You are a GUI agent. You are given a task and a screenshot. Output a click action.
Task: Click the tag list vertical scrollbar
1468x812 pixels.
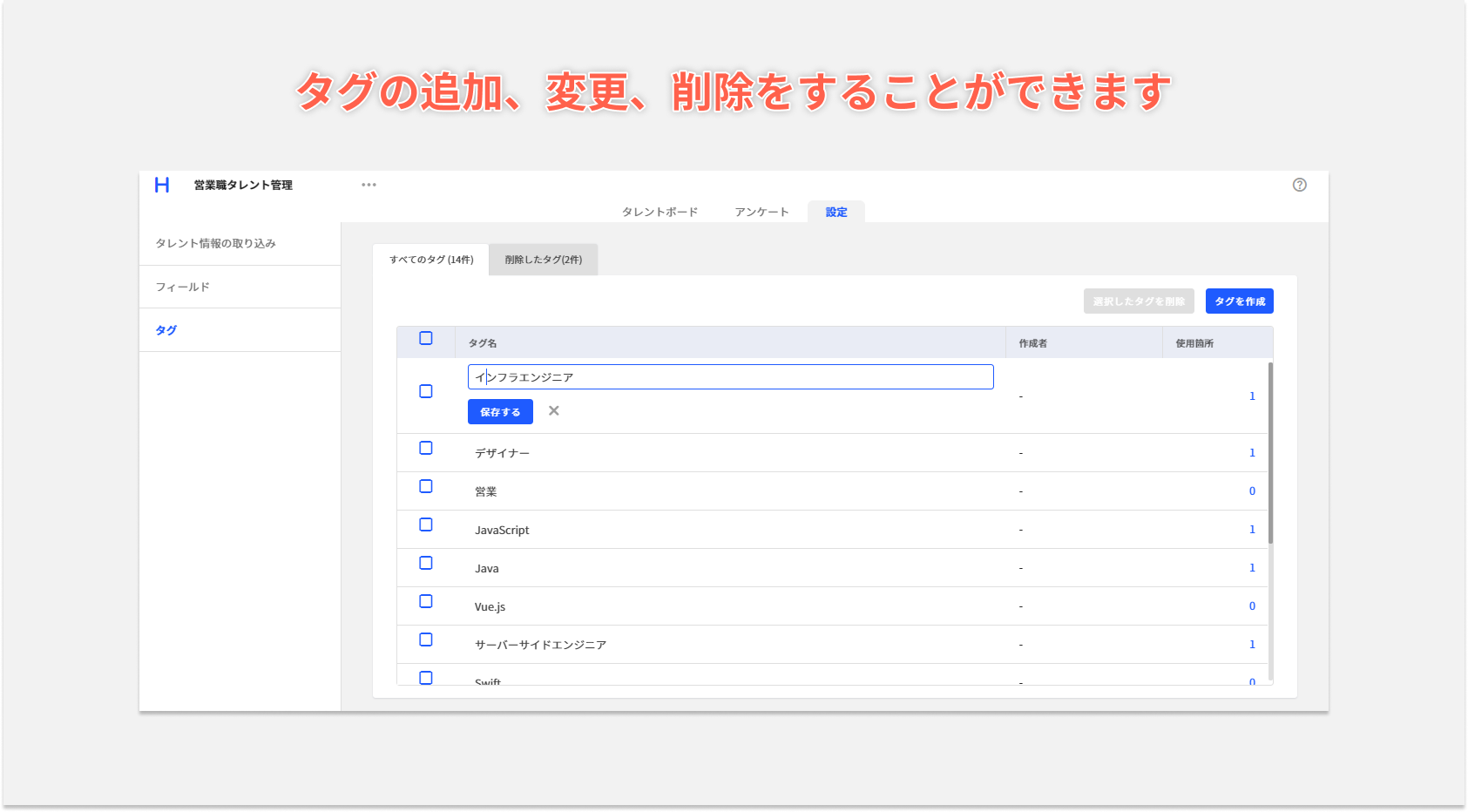click(1270, 453)
